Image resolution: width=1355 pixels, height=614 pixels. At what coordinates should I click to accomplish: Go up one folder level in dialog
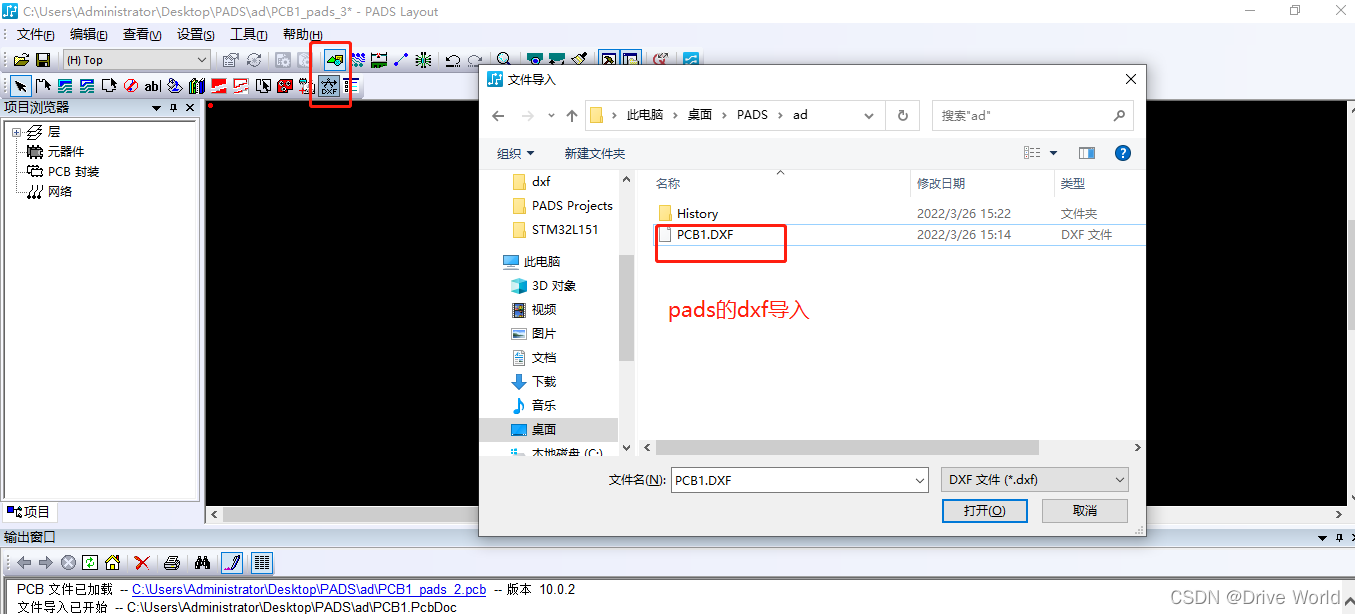coord(572,115)
